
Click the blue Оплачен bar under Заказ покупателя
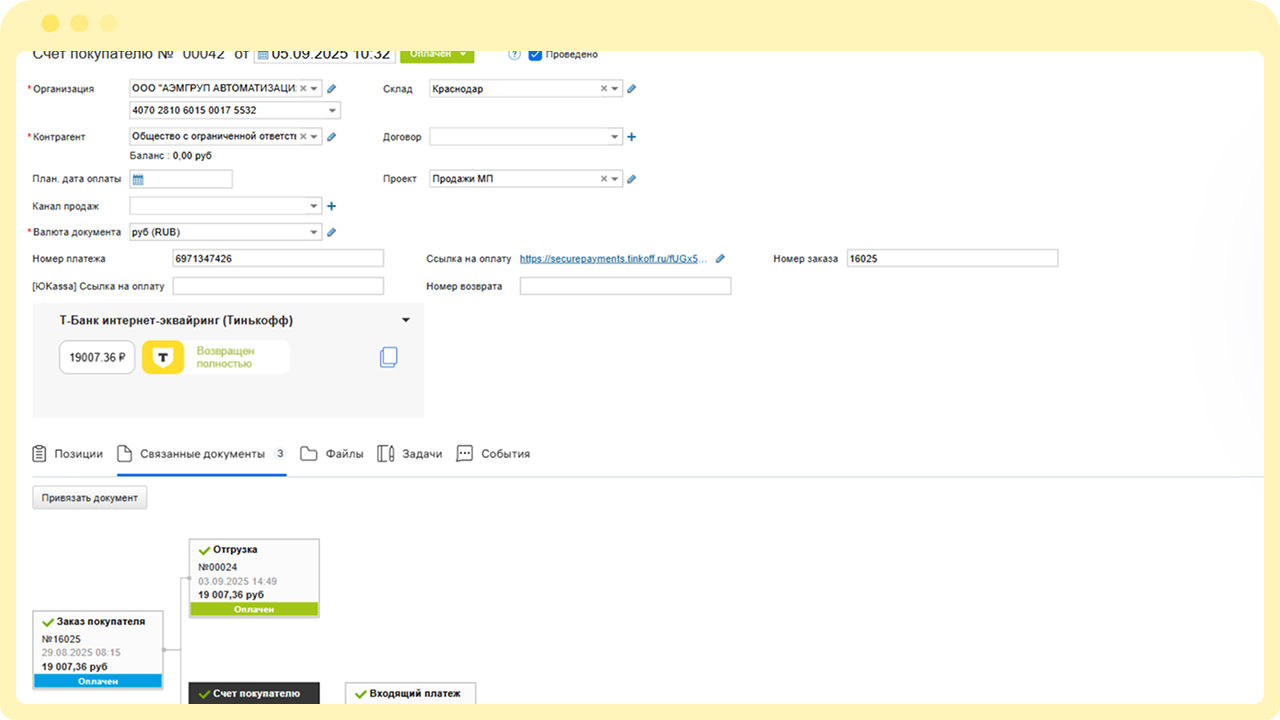pos(97,681)
